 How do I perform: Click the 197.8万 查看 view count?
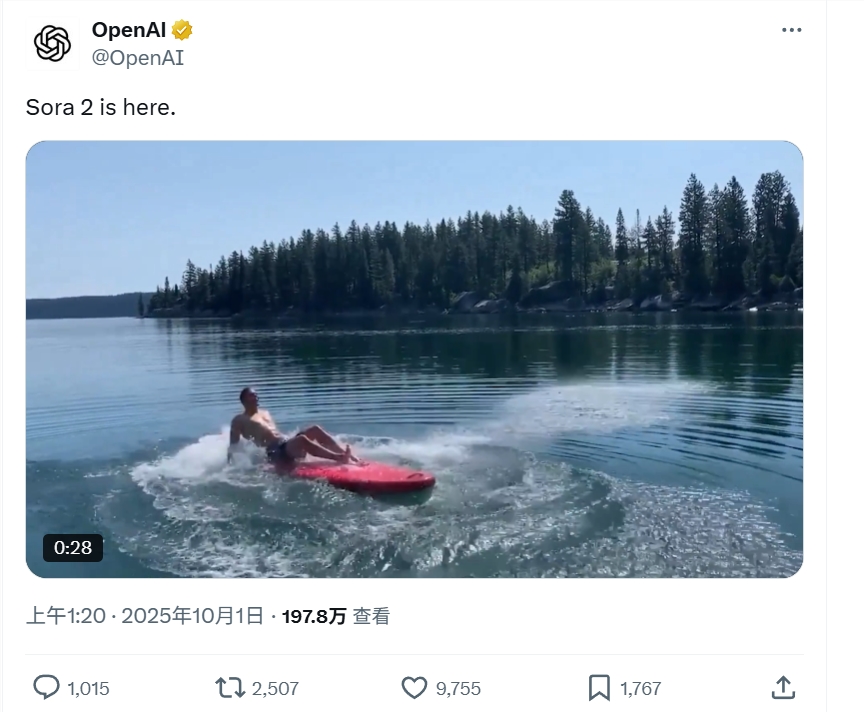336,616
